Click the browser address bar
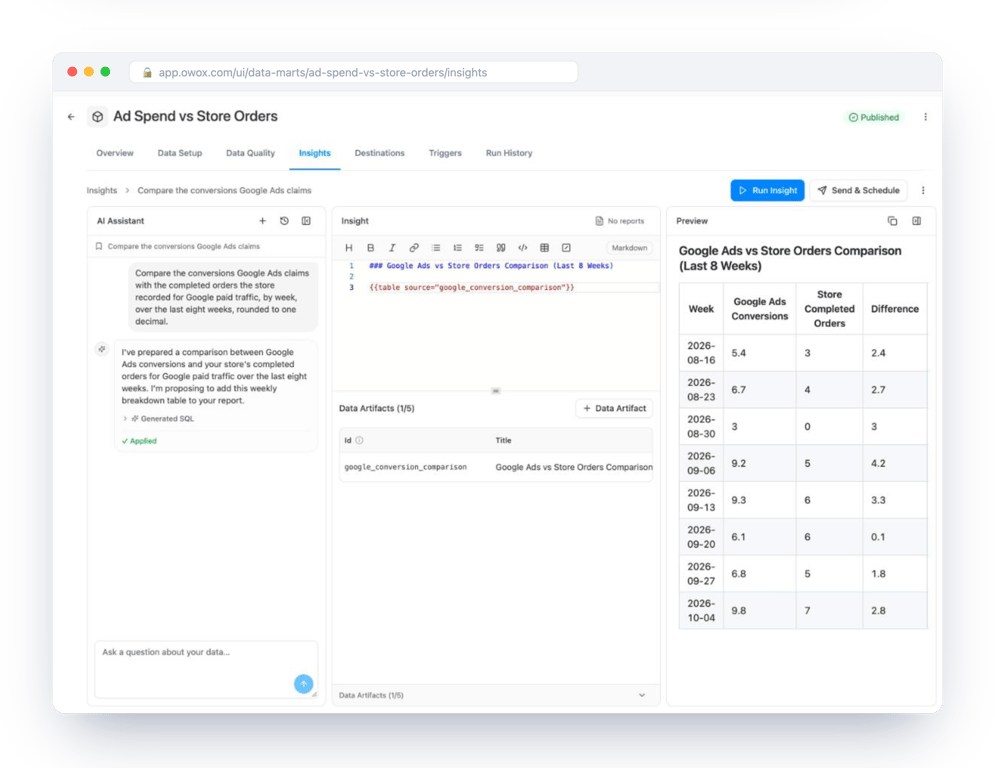This screenshot has height=768, width=995. pyautogui.click(x=353, y=72)
